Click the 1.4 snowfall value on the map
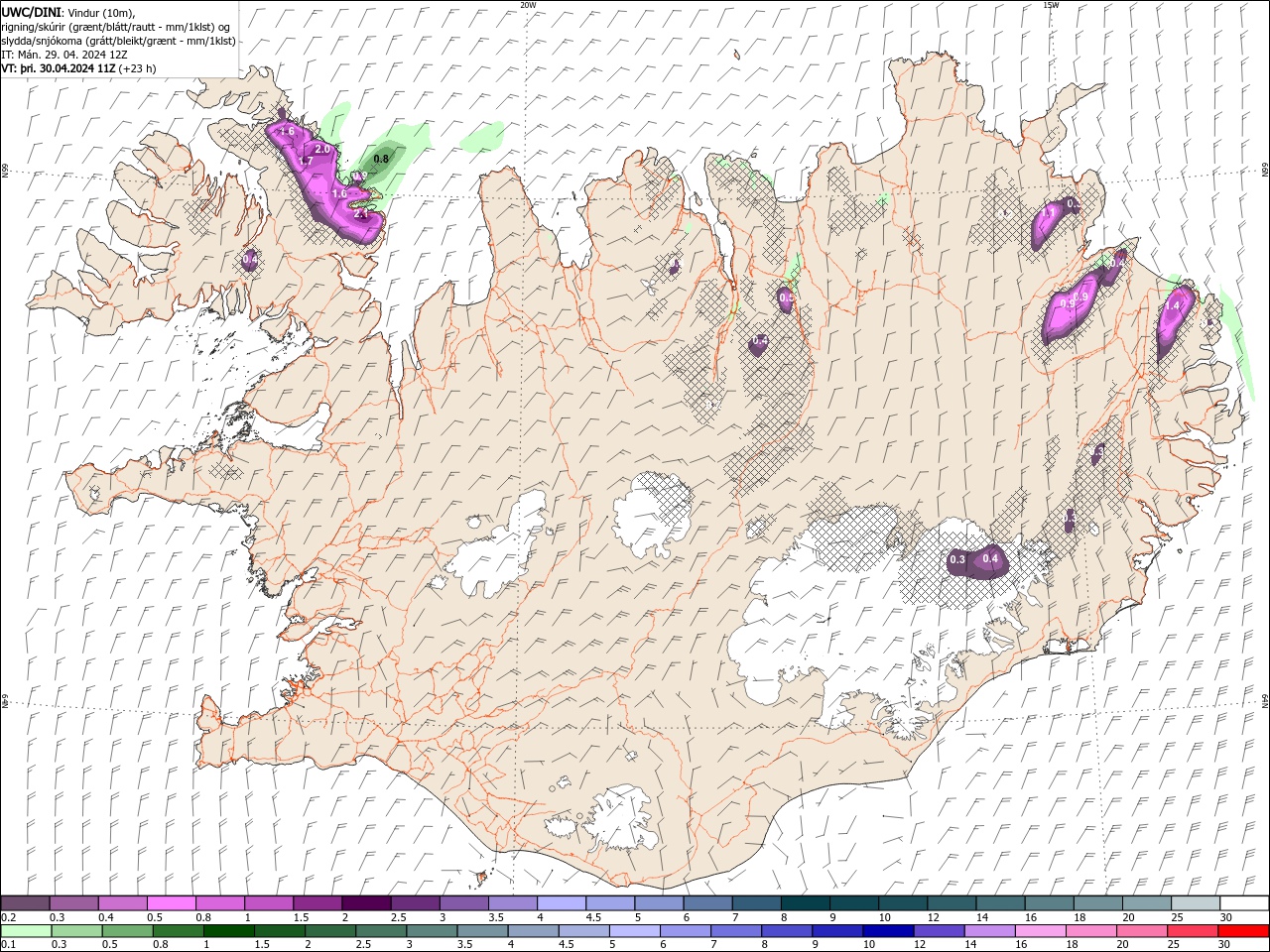 tap(1172, 306)
